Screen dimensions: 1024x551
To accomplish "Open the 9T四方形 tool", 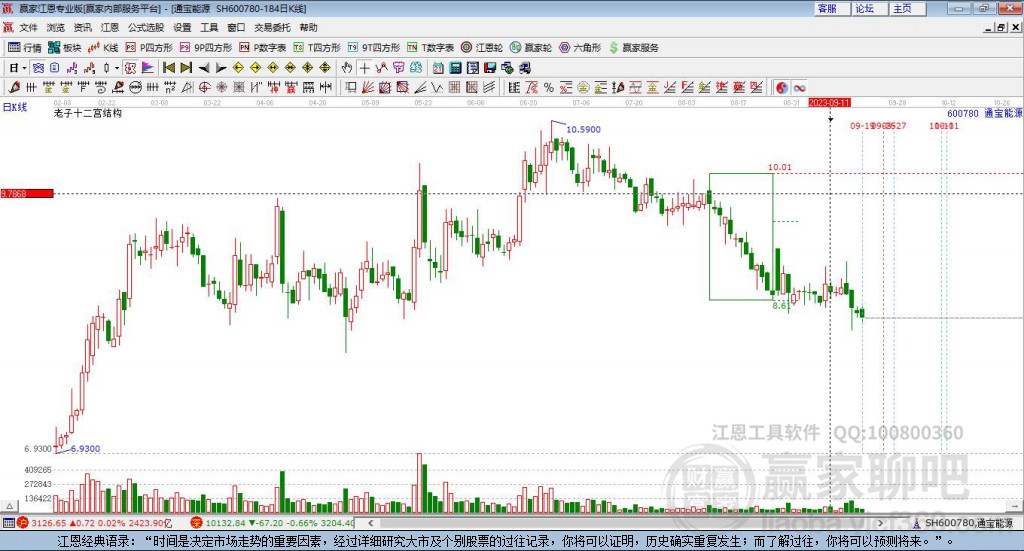I will tap(374, 48).
